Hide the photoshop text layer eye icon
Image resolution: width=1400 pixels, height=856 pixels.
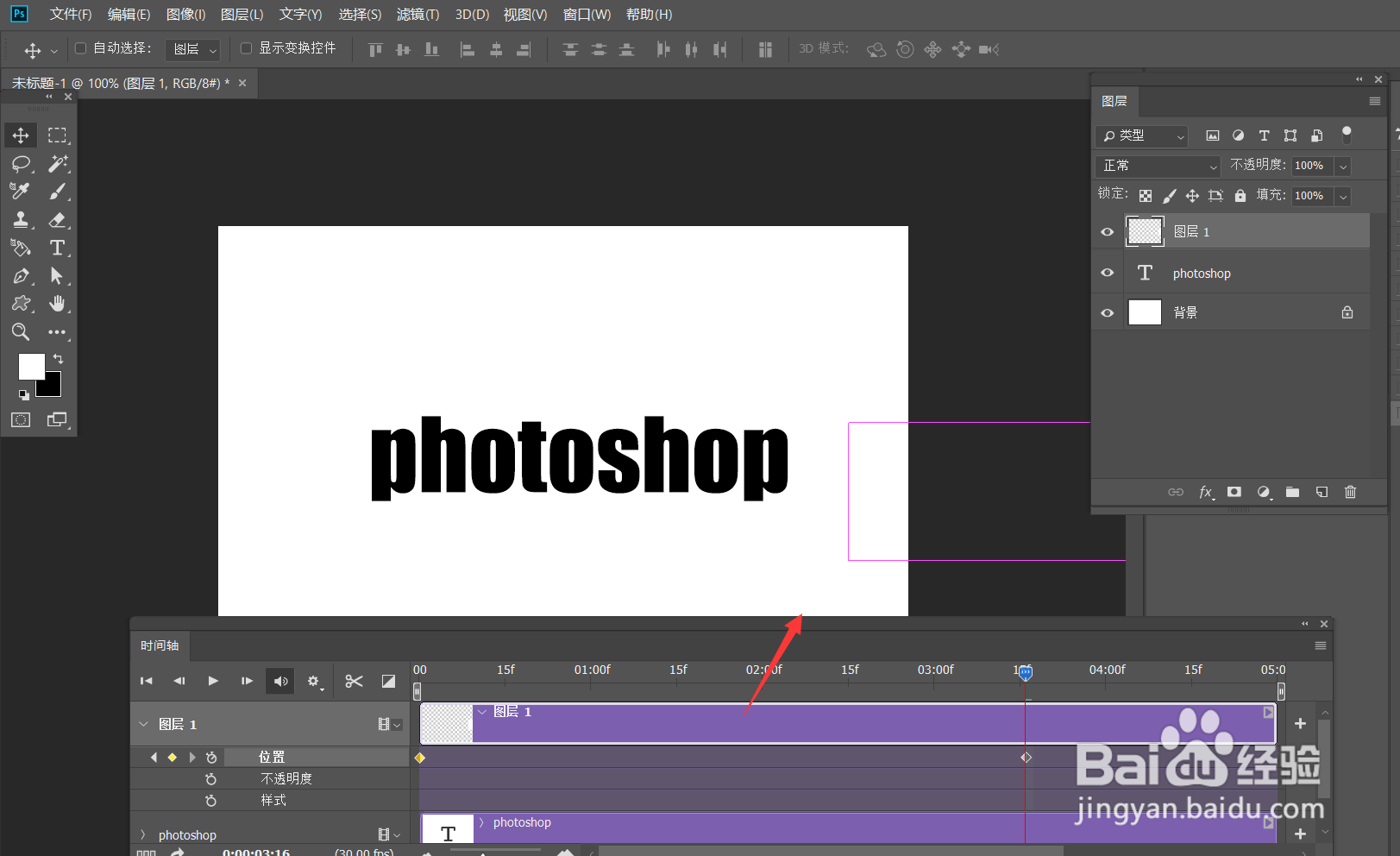[1108, 273]
